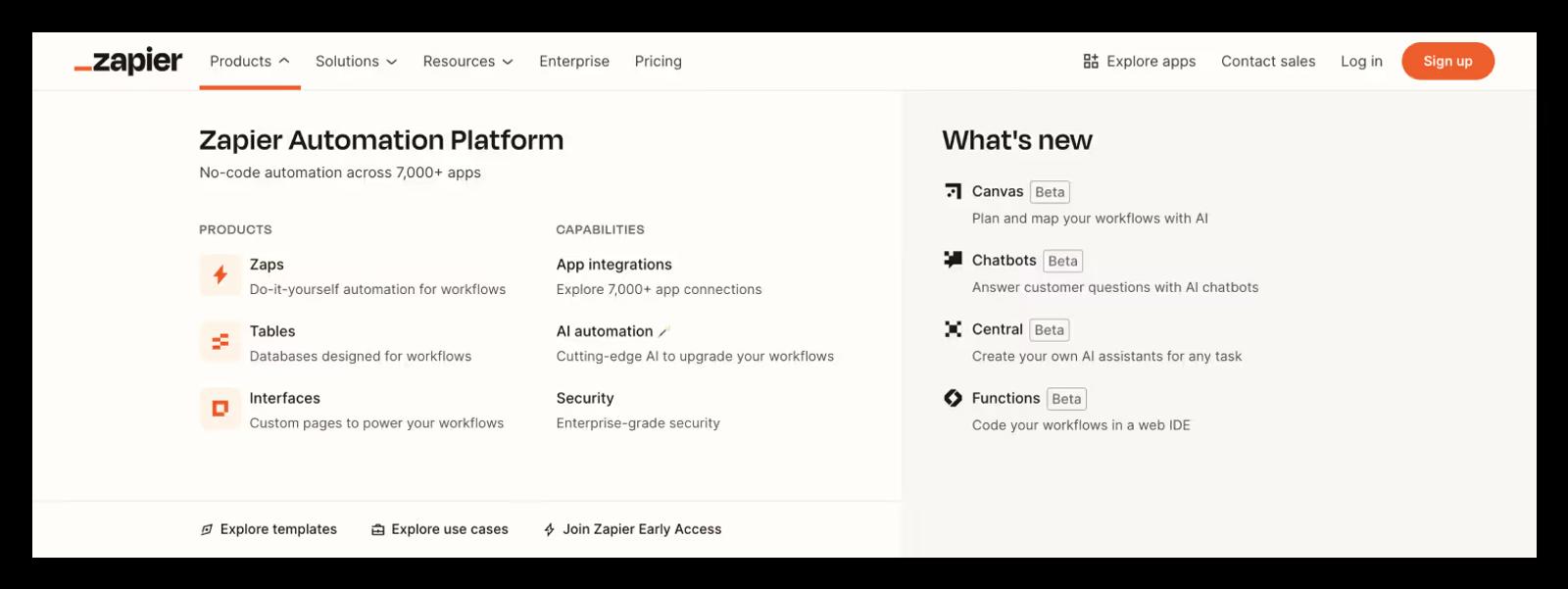This screenshot has width=1568, height=589.
Task: Expand the Solutions dropdown chevron
Action: [x=392, y=62]
